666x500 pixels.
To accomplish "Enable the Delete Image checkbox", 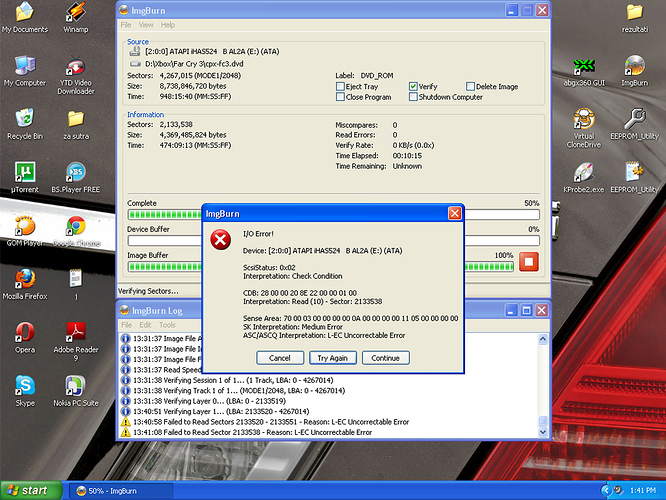I will pyautogui.click(x=470, y=86).
